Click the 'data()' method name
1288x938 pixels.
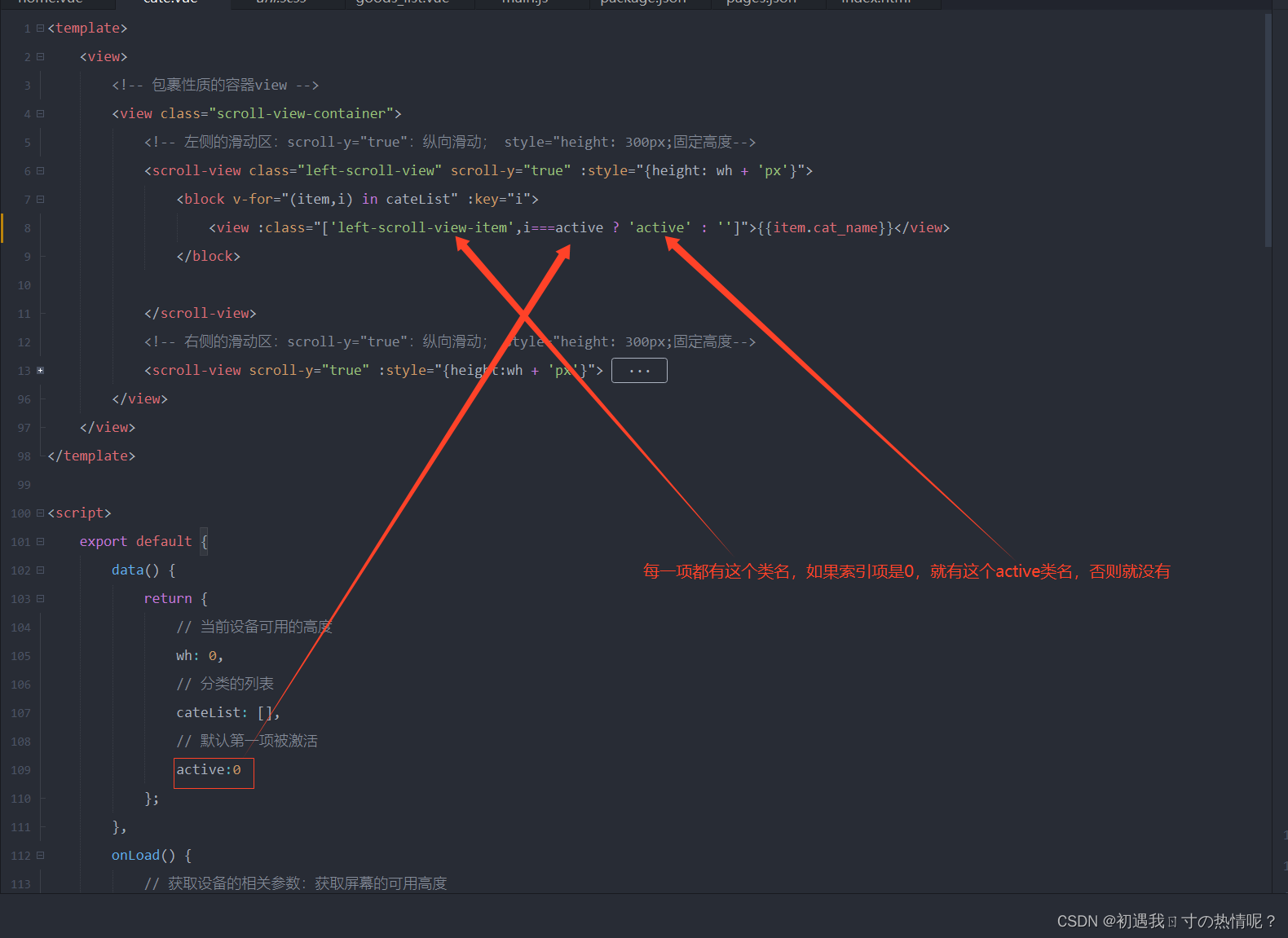tap(135, 570)
